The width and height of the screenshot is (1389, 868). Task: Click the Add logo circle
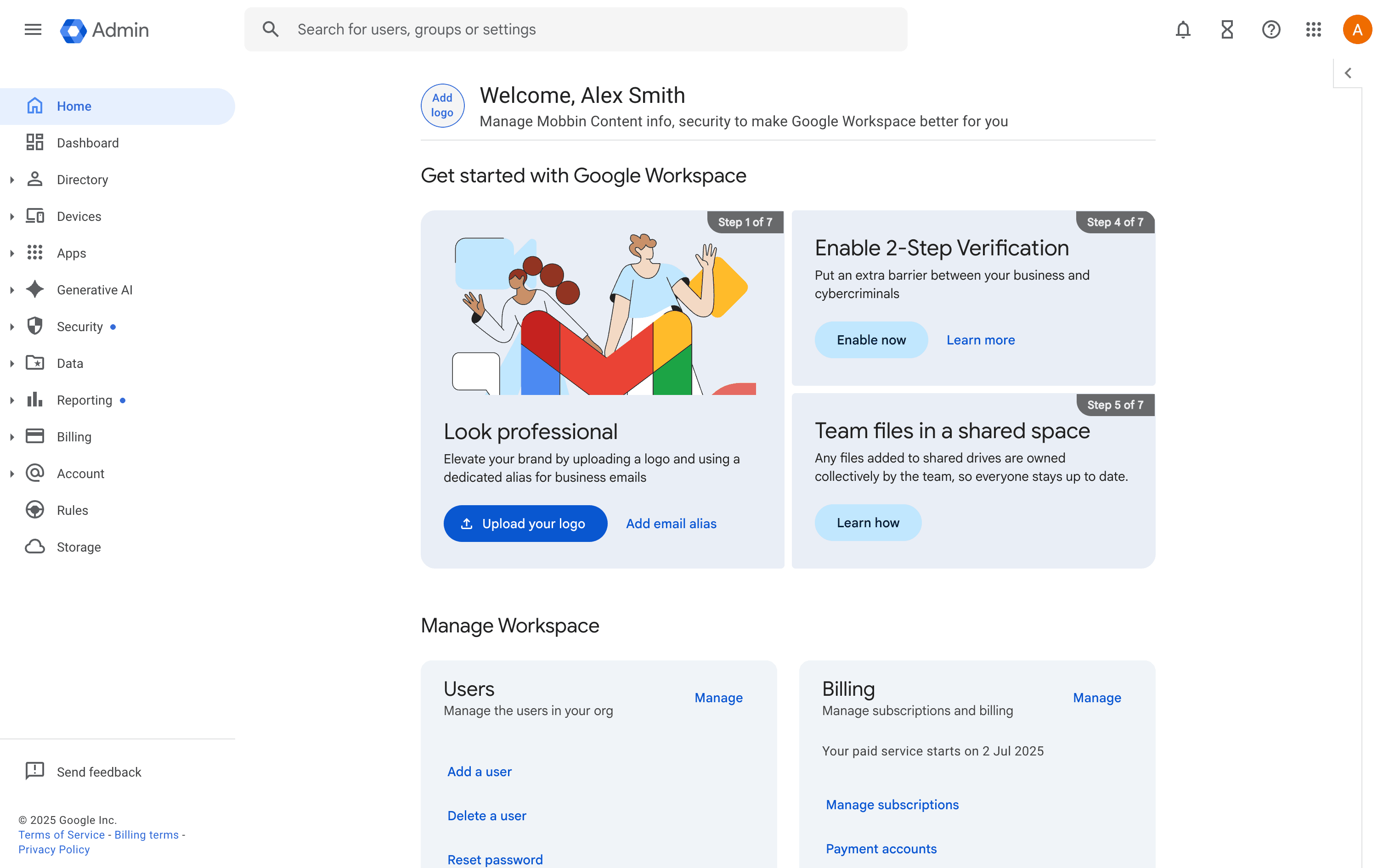(442, 106)
